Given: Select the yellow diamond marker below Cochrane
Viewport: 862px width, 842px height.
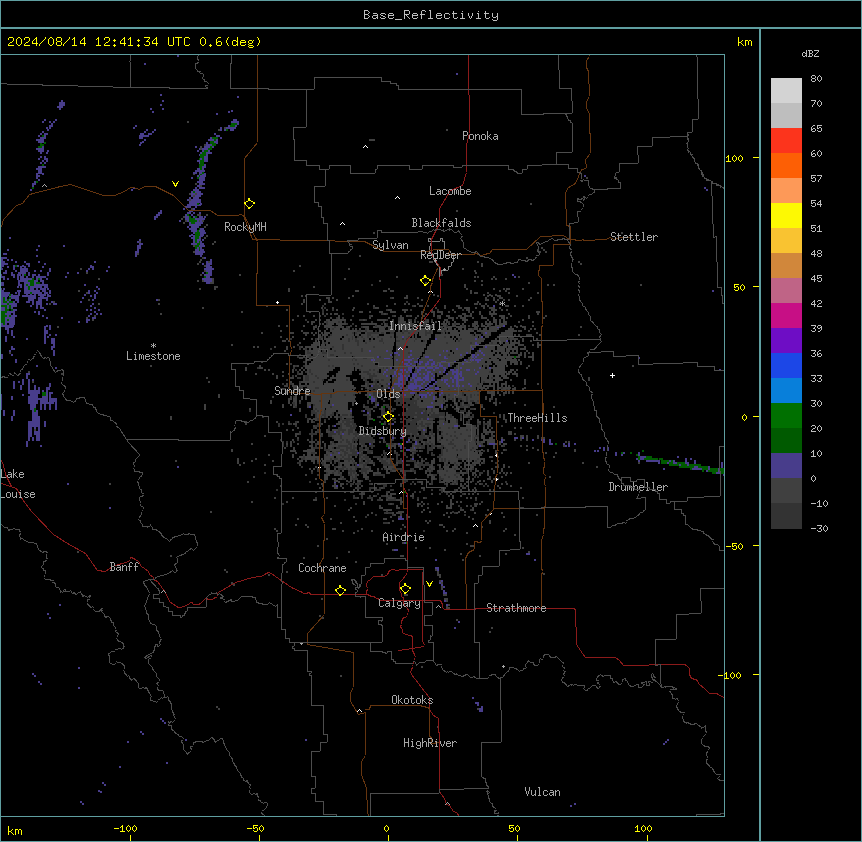Looking at the screenshot, I should (x=340, y=590).
